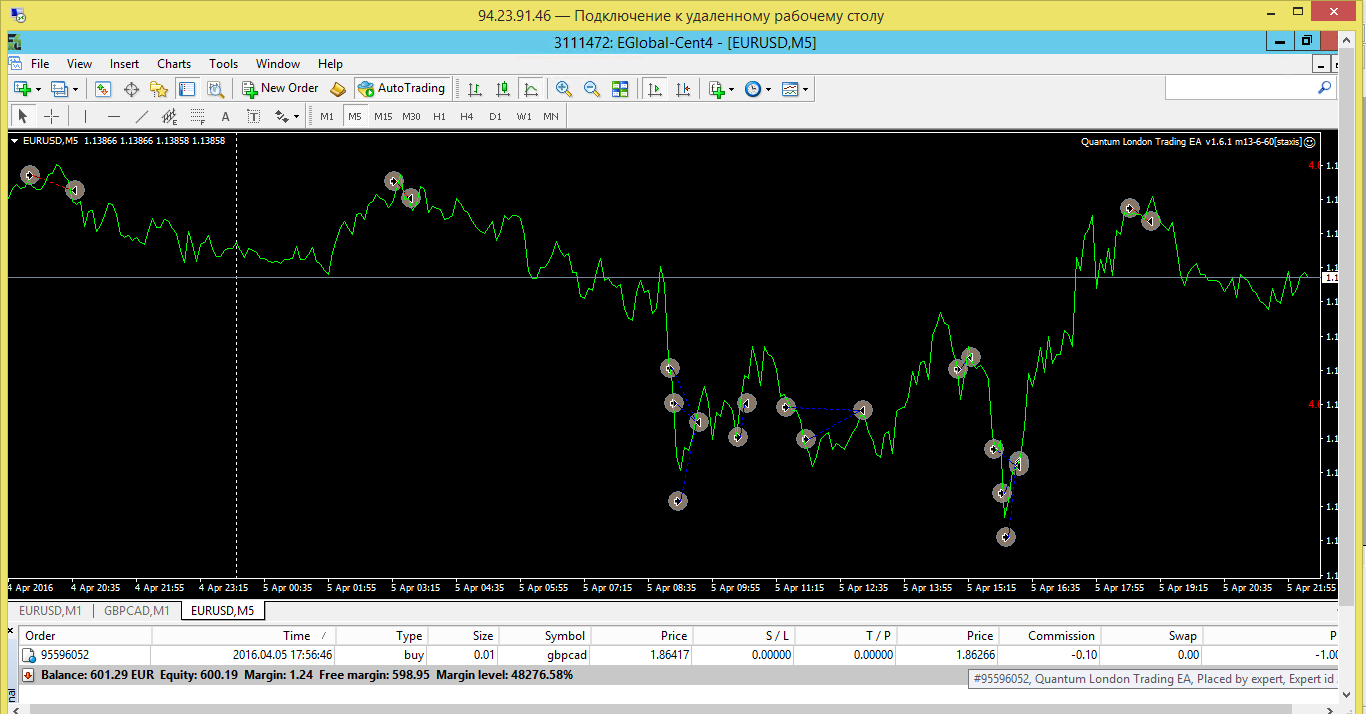Select the horizontal line tool
This screenshot has width=1366, height=714.
click(x=114, y=116)
